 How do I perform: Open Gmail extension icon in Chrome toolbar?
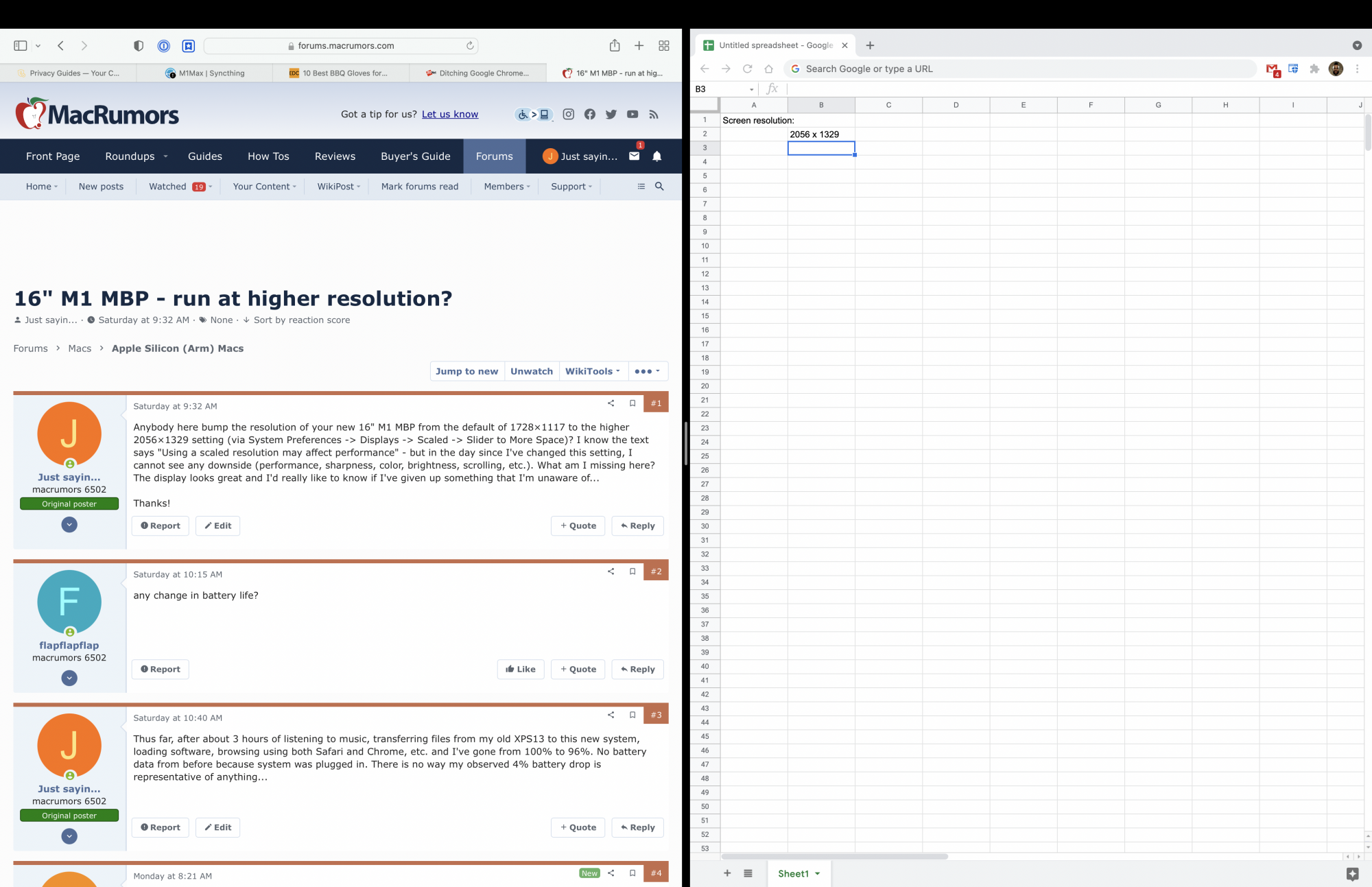pos(1272,69)
